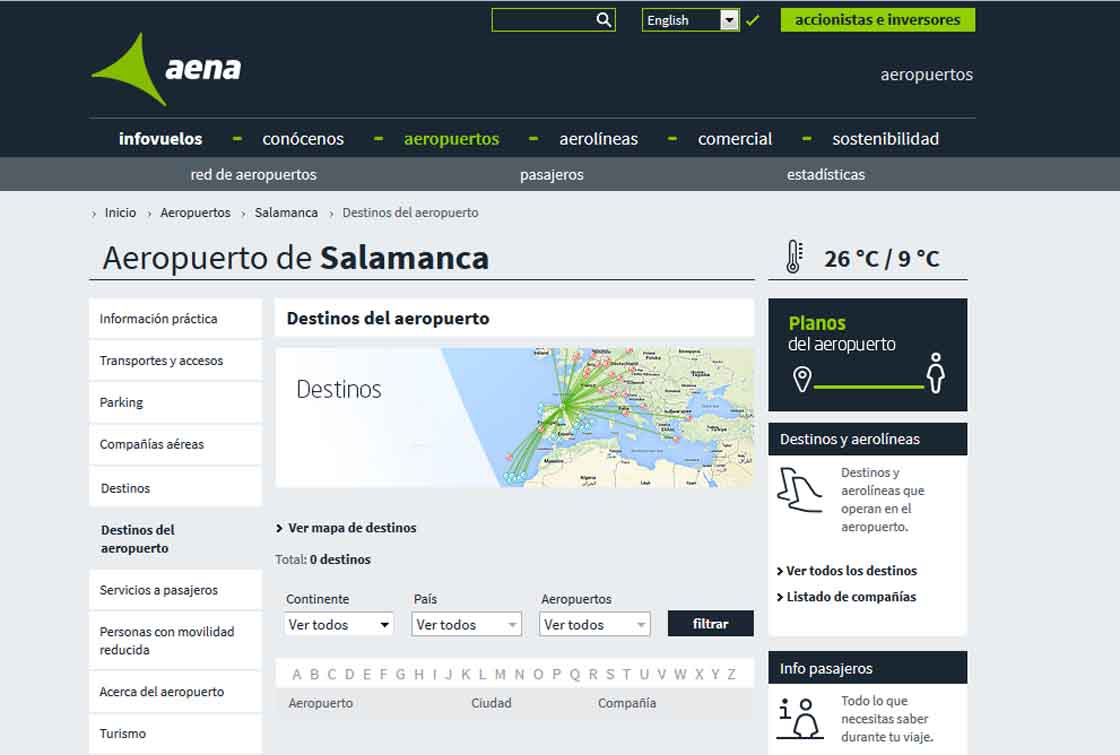Expand the Continente filter dropdown
Screen dimensions: 1120x755
(339, 625)
